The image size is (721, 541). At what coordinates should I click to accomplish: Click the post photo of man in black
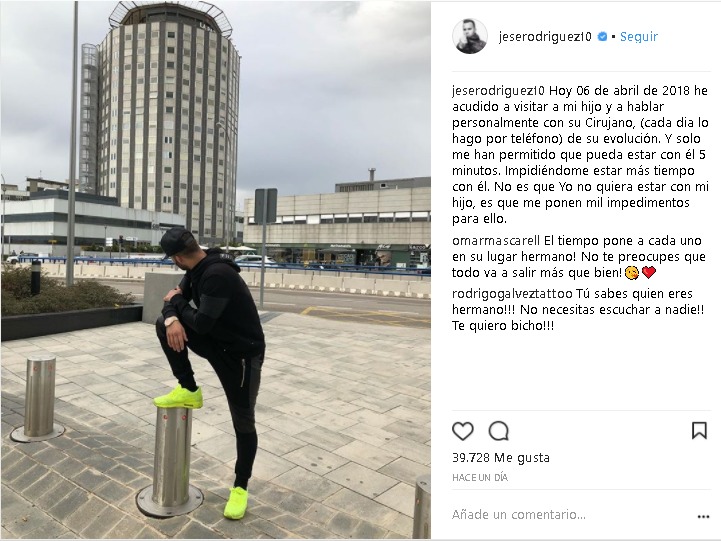point(216,270)
